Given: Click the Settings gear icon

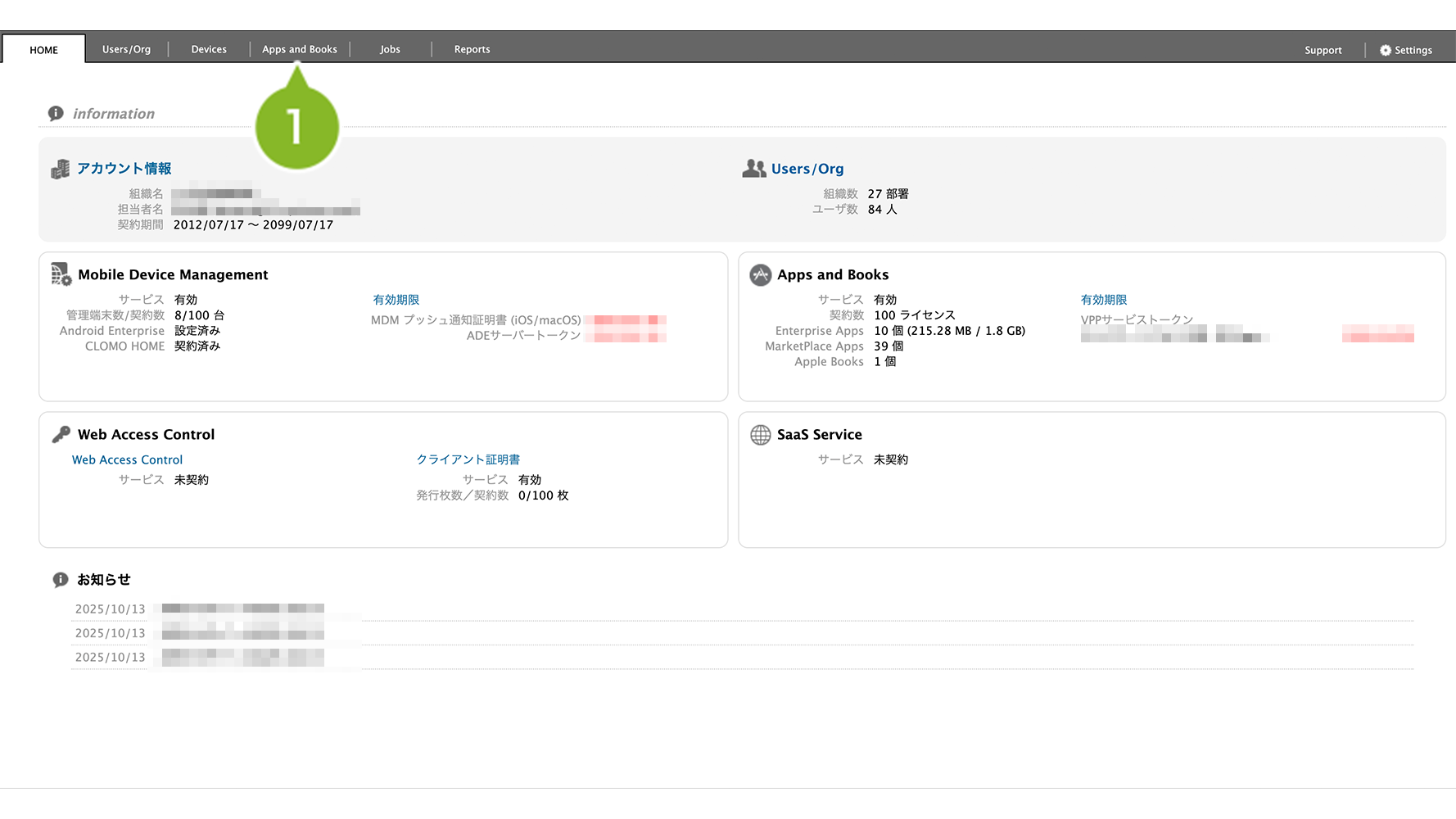Looking at the screenshot, I should (1385, 50).
